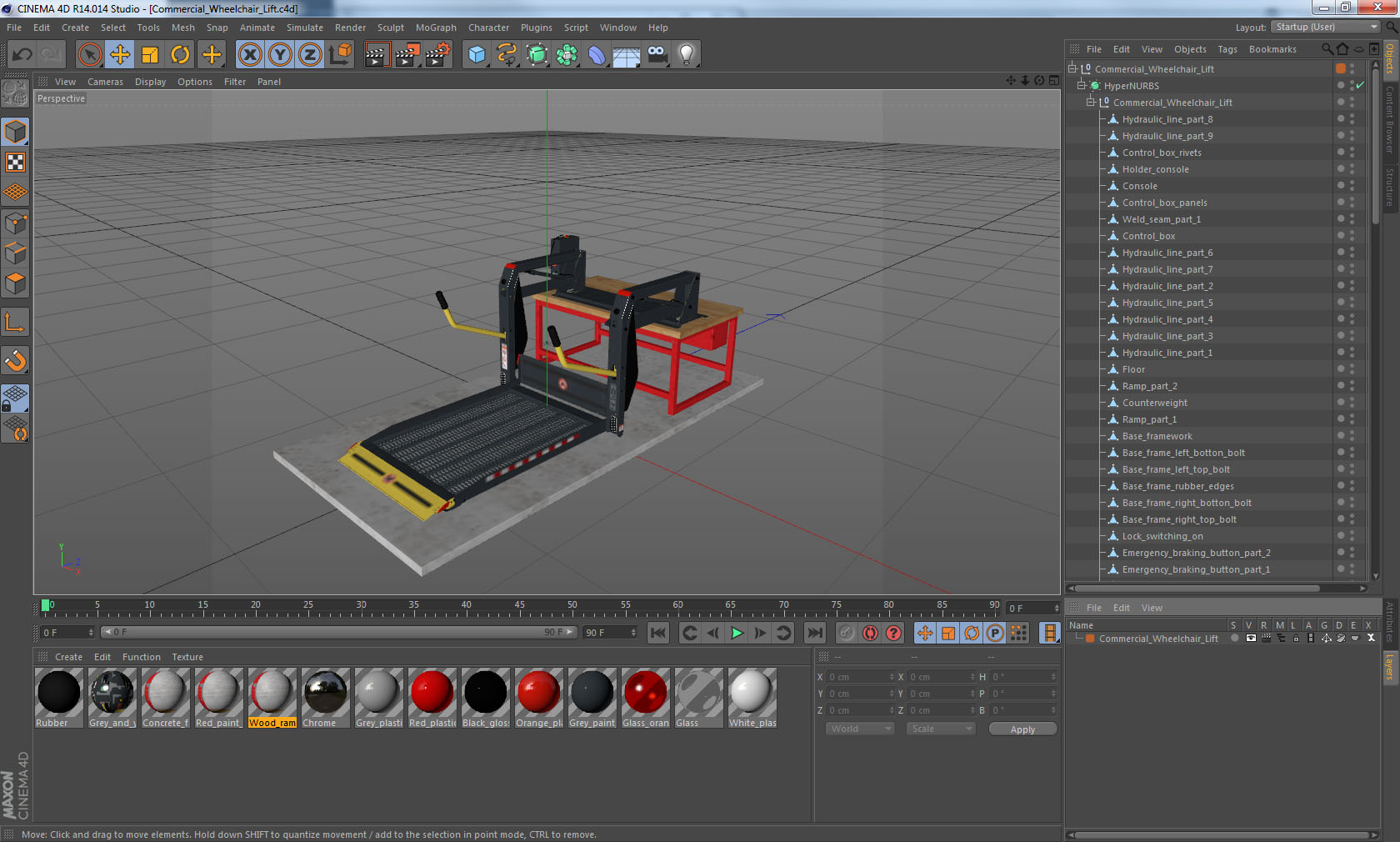Activate the Rotate tool in toolbar
Viewport: 1400px width, 842px height.
point(180,55)
